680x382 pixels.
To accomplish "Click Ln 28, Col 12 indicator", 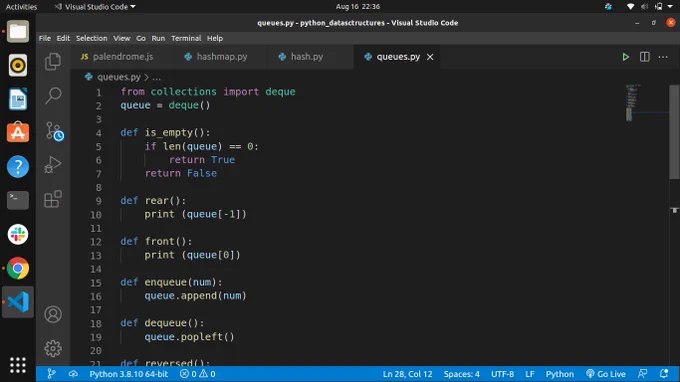I will [x=407, y=374].
